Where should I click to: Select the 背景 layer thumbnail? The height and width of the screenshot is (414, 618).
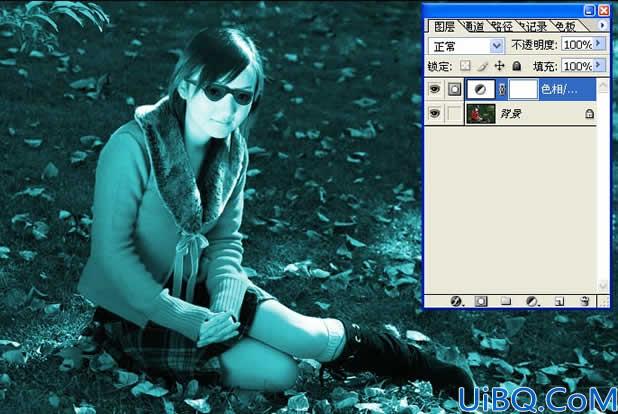[x=481, y=114]
